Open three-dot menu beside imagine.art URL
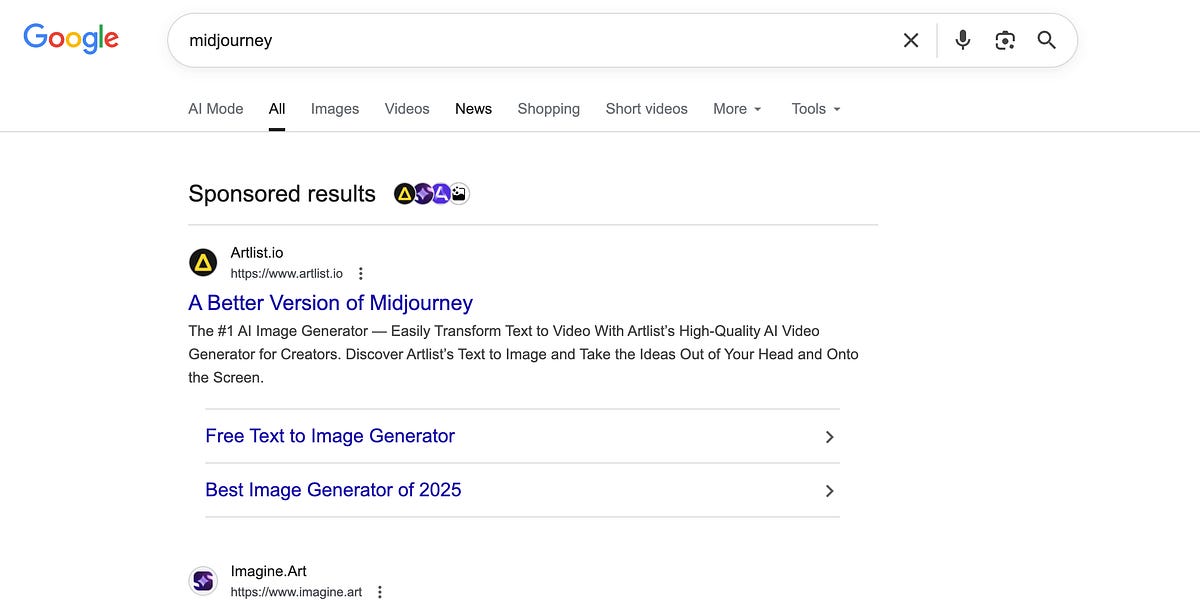Viewport: 1200px width, 600px height. [x=380, y=592]
